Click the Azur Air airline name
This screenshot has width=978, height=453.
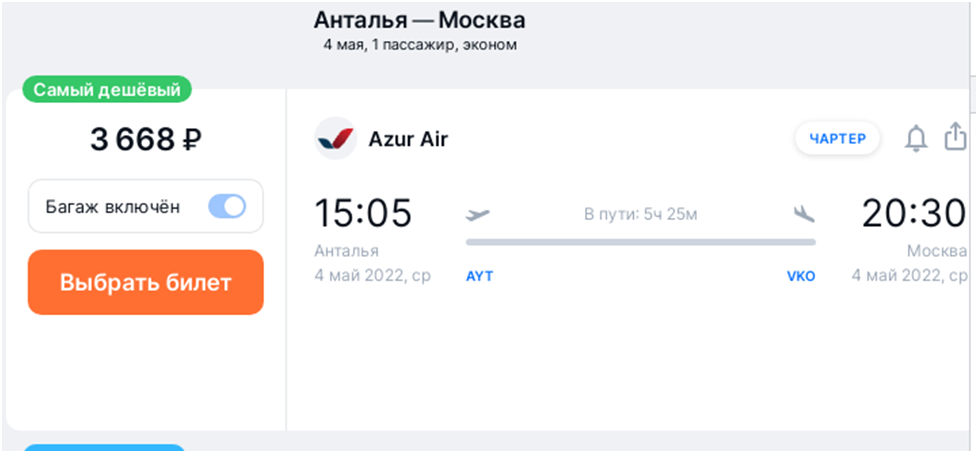(x=408, y=139)
